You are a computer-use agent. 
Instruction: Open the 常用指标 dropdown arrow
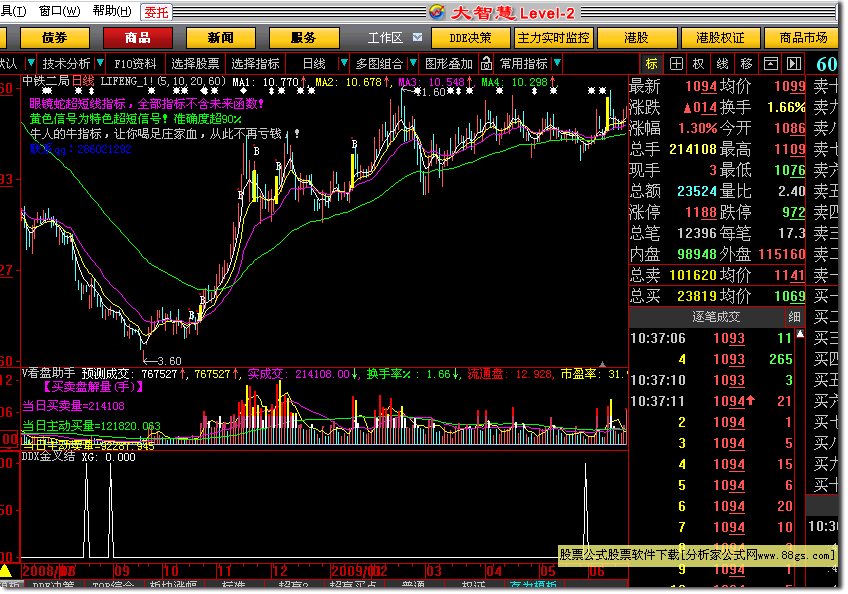coord(558,63)
